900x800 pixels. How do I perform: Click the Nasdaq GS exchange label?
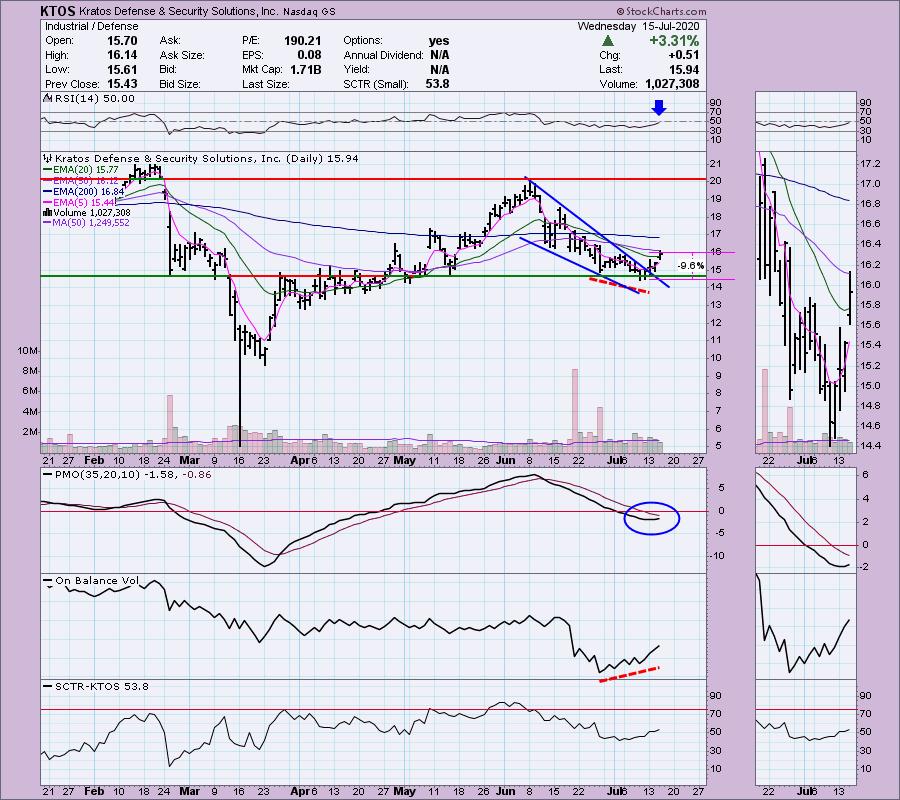click(309, 11)
